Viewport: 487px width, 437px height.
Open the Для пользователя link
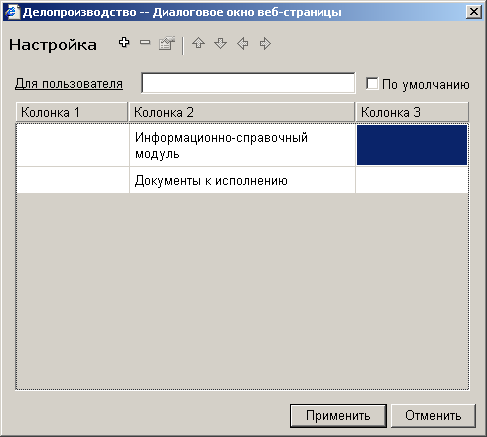pos(69,83)
